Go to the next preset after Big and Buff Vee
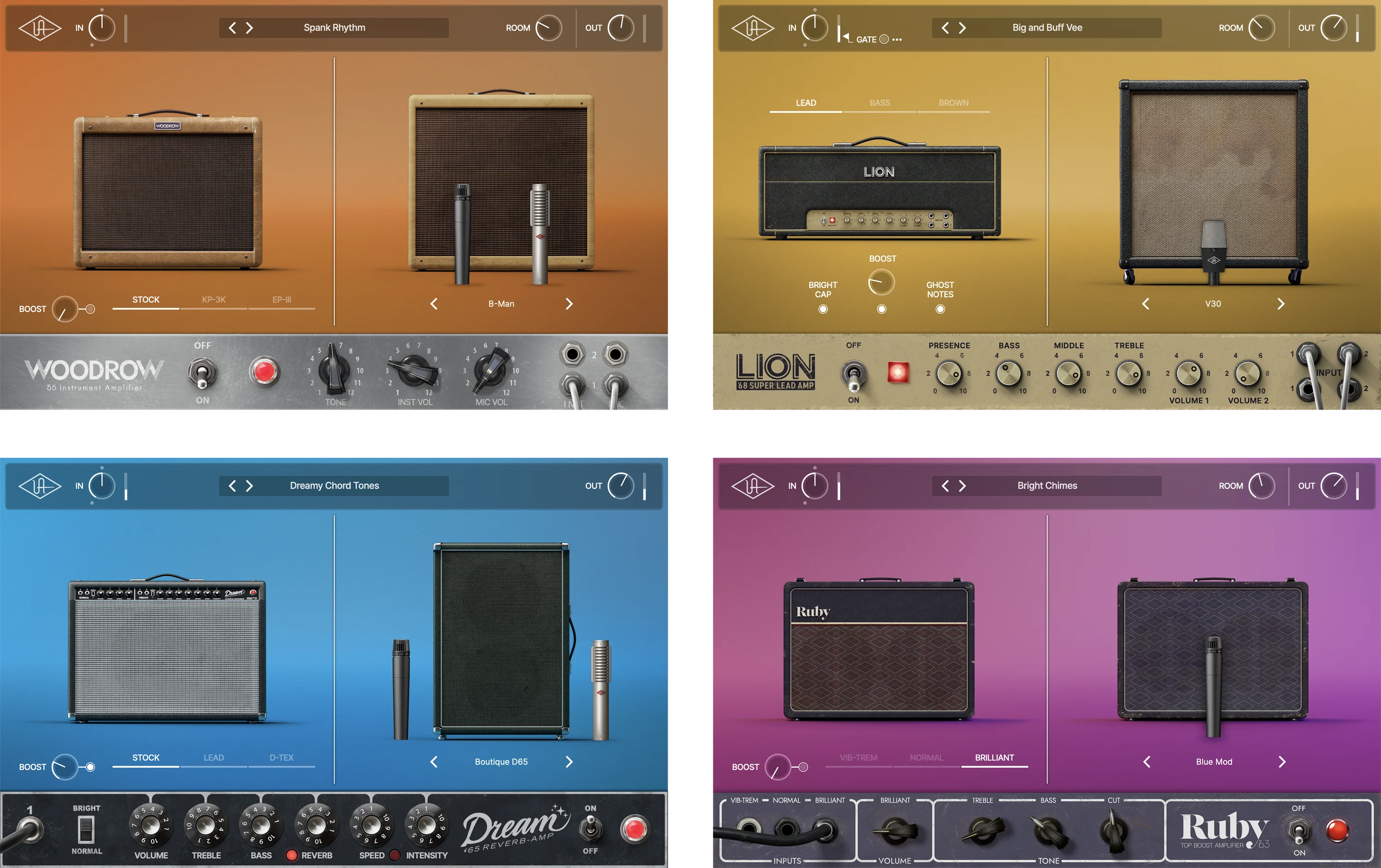Image resolution: width=1381 pixels, height=868 pixels. [963, 28]
